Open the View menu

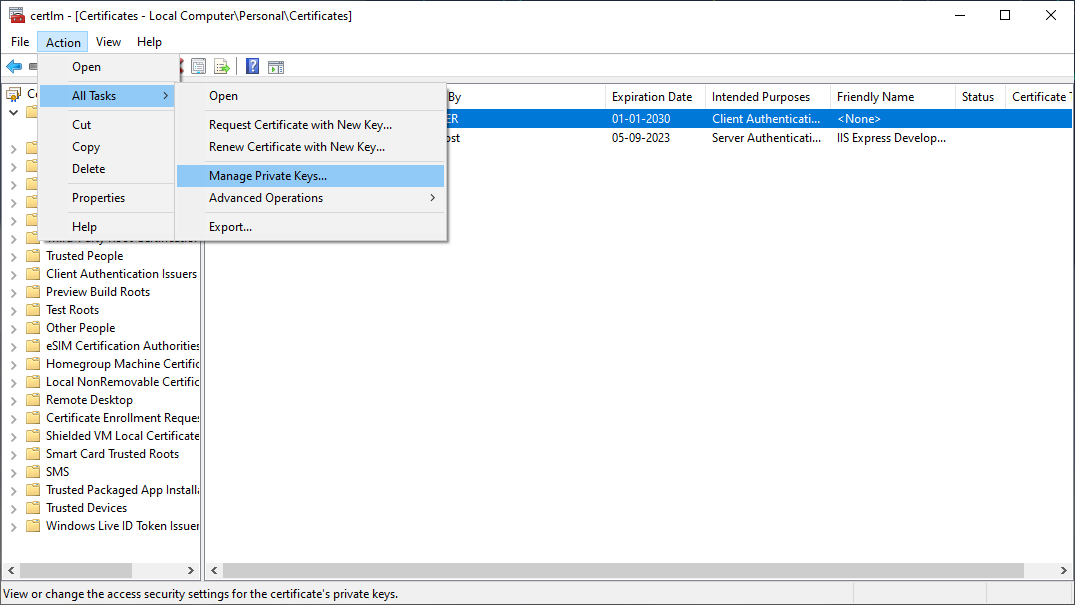point(108,42)
